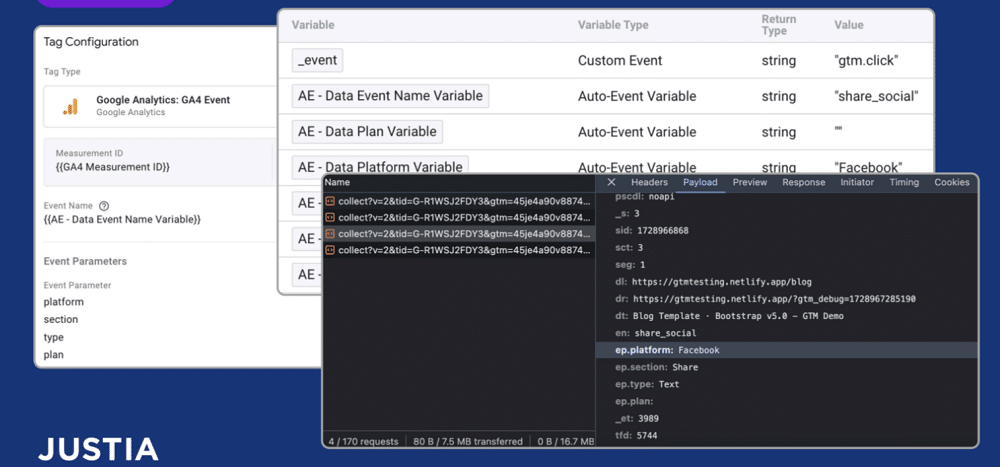
Task: Click the Custom Event type cell
Action: [620, 61]
